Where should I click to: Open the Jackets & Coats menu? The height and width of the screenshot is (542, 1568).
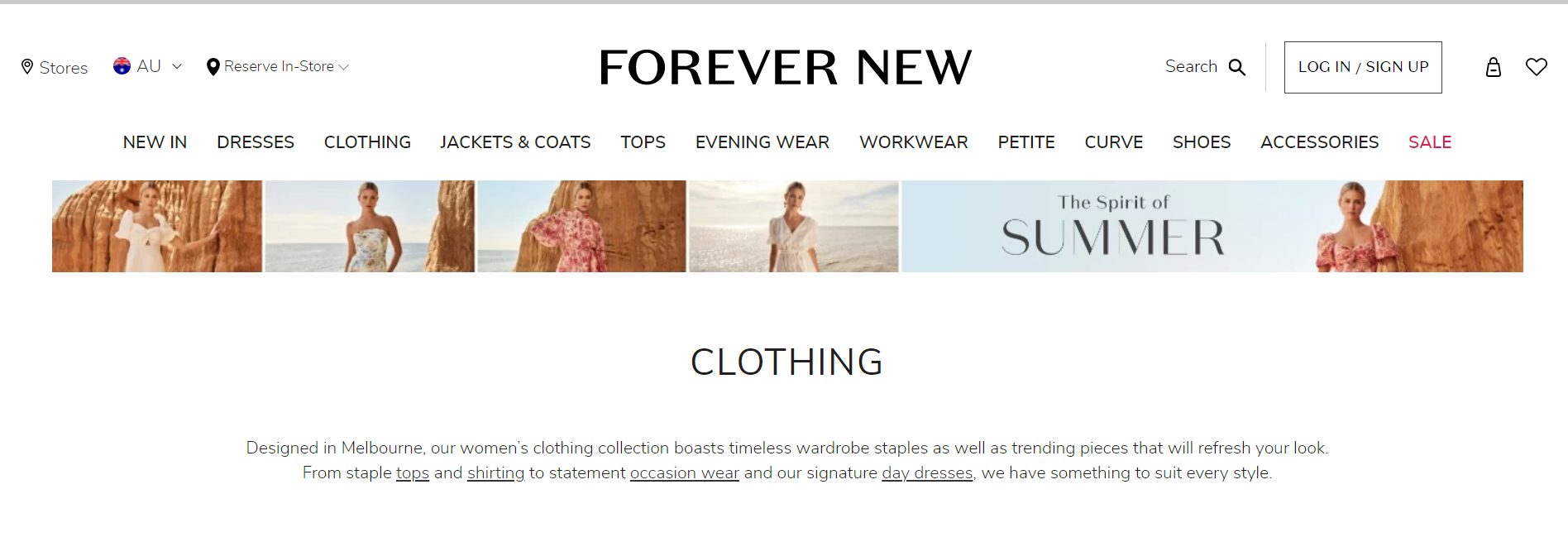[515, 142]
